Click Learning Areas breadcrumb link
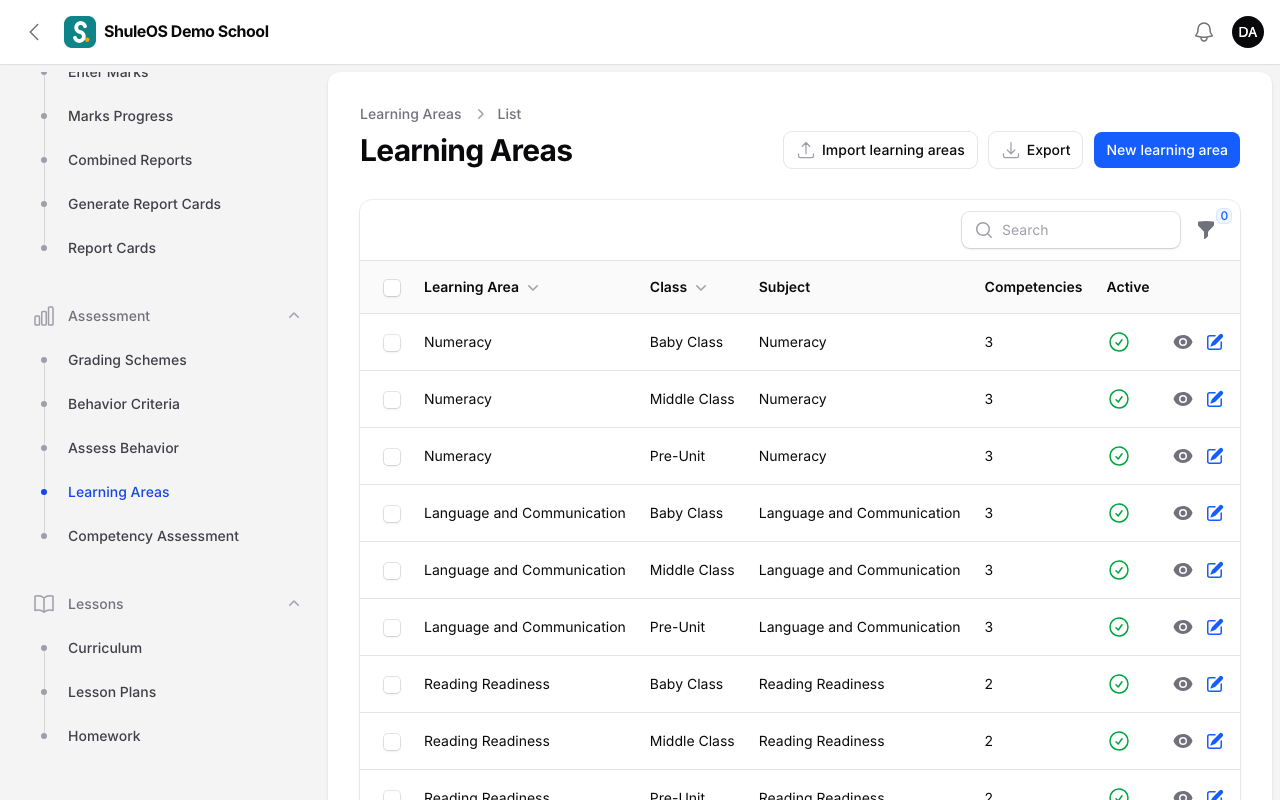 pyautogui.click(x=410, y=114)
